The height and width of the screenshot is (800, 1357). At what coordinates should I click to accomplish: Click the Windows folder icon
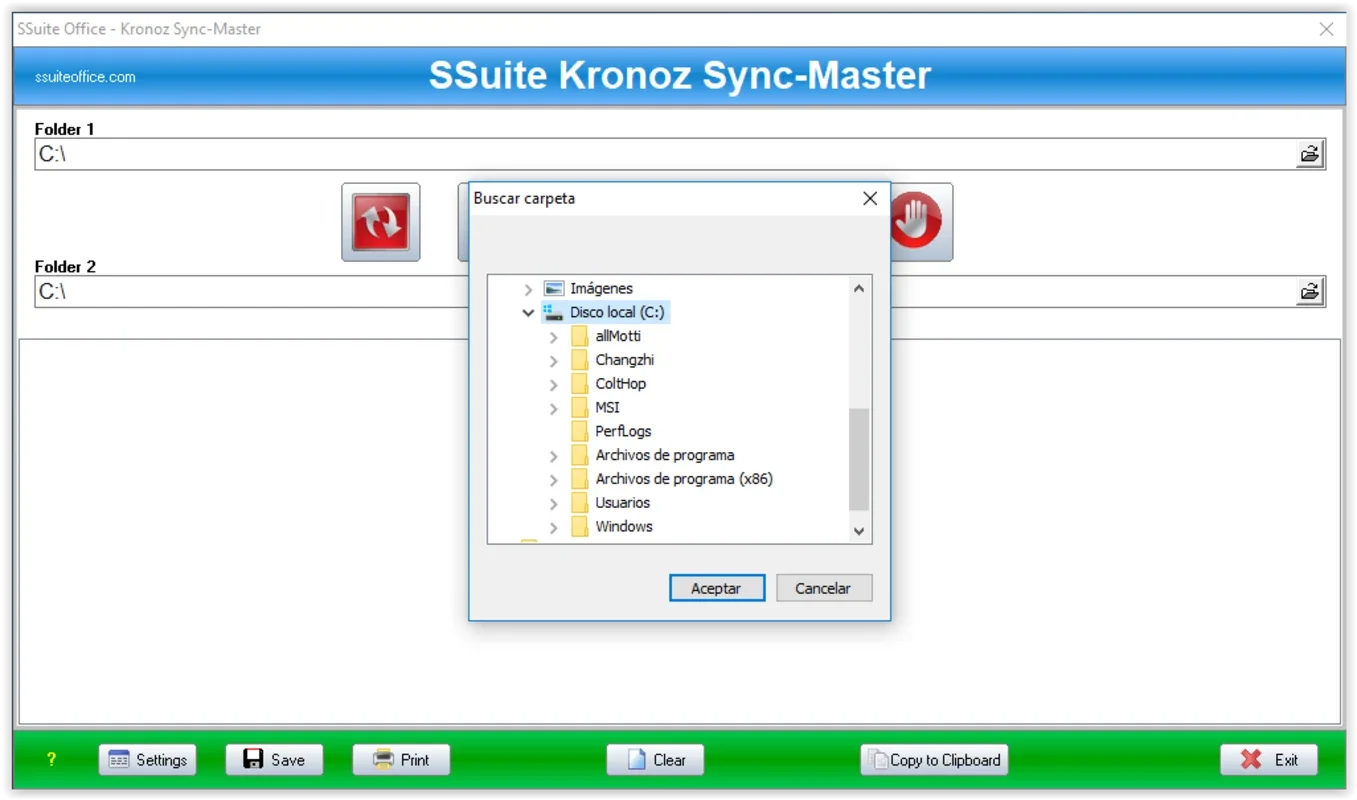[580, 527]
